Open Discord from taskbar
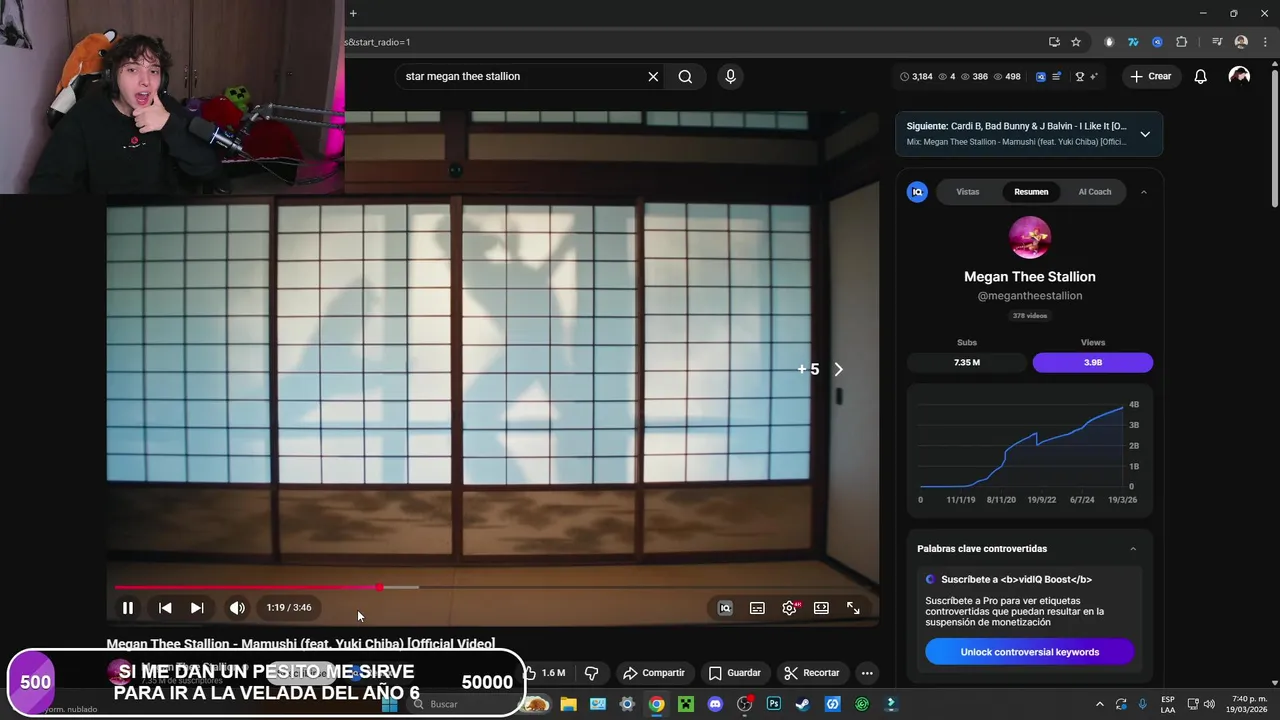The image size is (1280, 720). (x=715, y=704)
